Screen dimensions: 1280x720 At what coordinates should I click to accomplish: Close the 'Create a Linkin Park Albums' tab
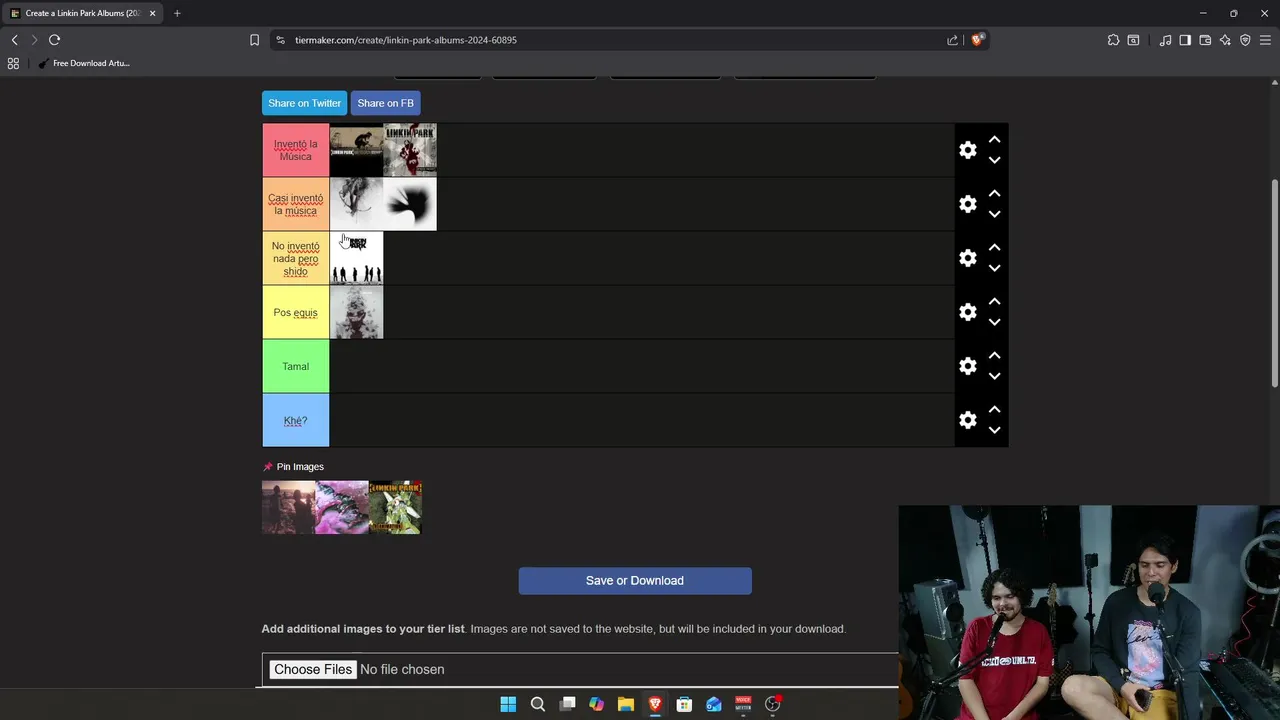(152, 13)
